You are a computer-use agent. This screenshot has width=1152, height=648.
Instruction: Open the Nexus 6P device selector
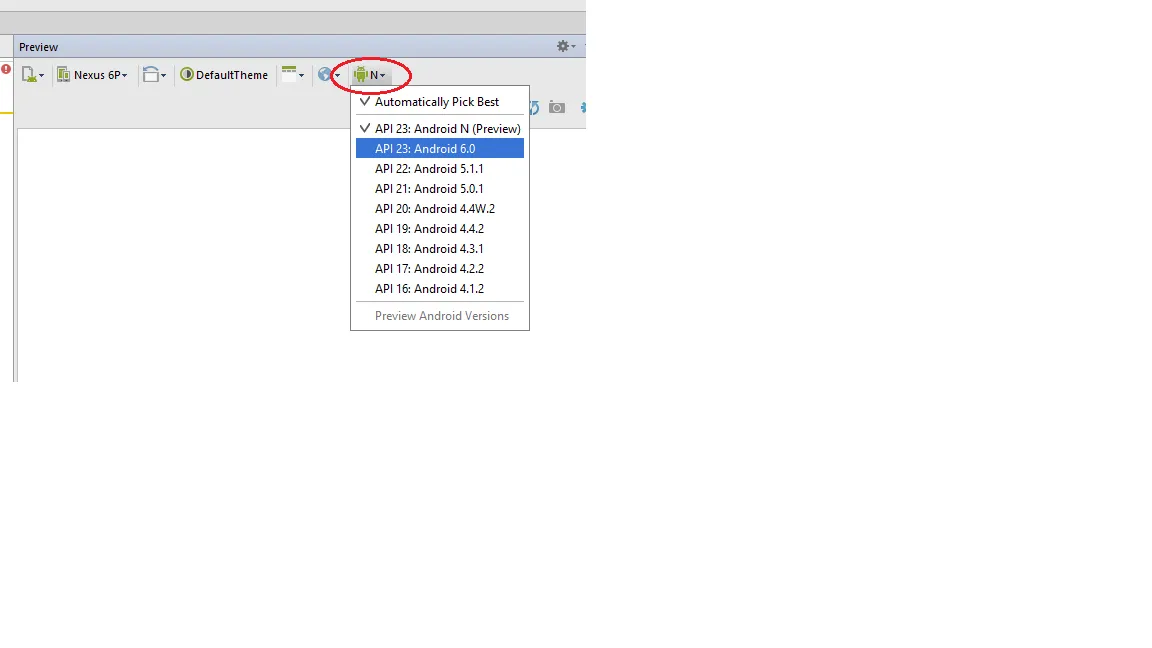[x=93, y=74]
